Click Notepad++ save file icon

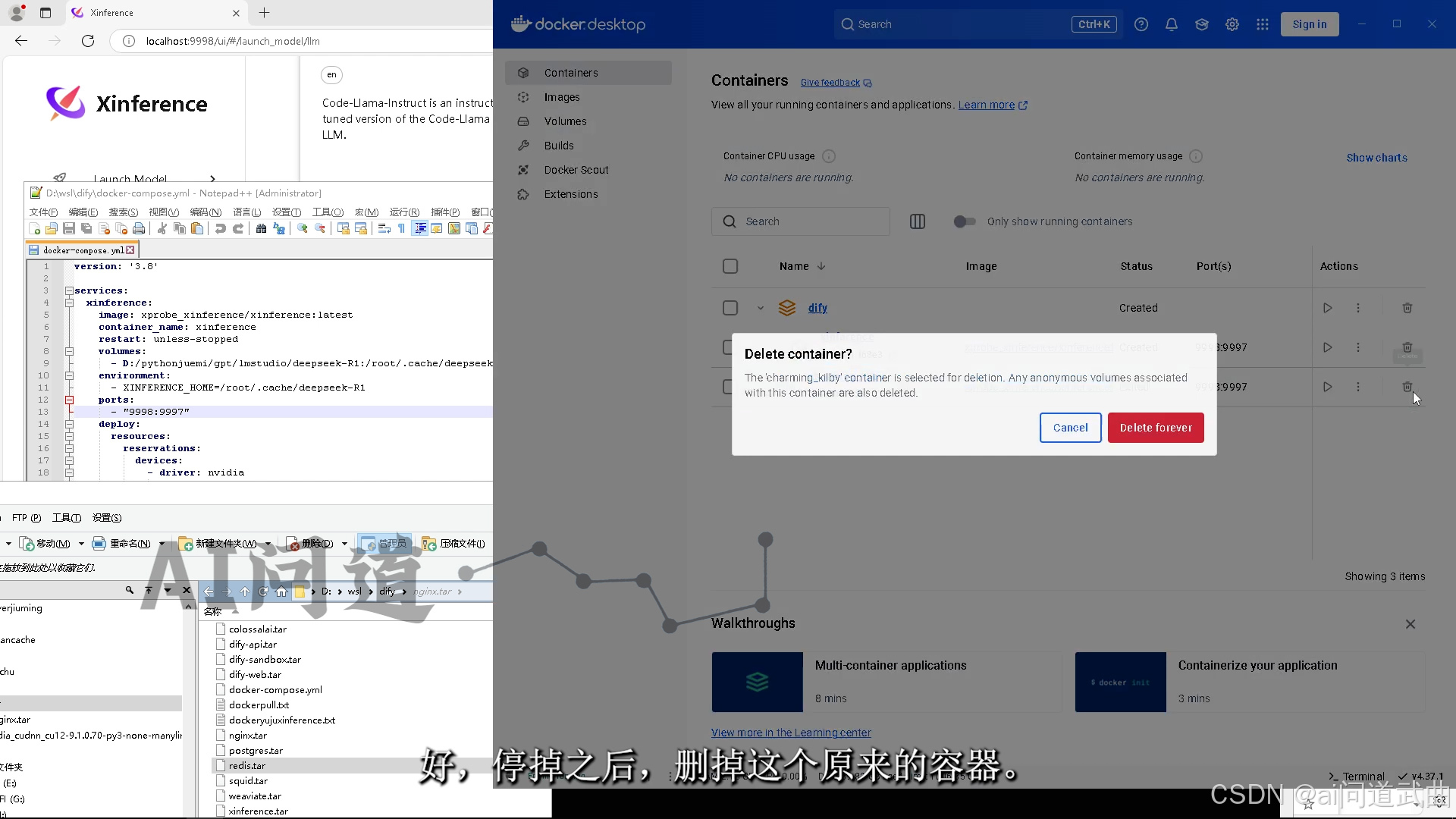pyautogui.click(x=69, y=228)
